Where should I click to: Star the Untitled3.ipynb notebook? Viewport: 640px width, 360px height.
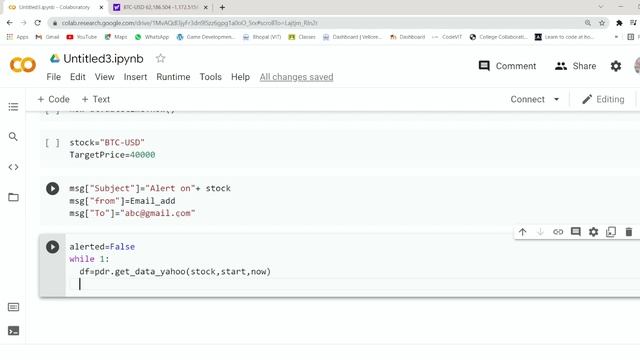[x=160, y=58]
